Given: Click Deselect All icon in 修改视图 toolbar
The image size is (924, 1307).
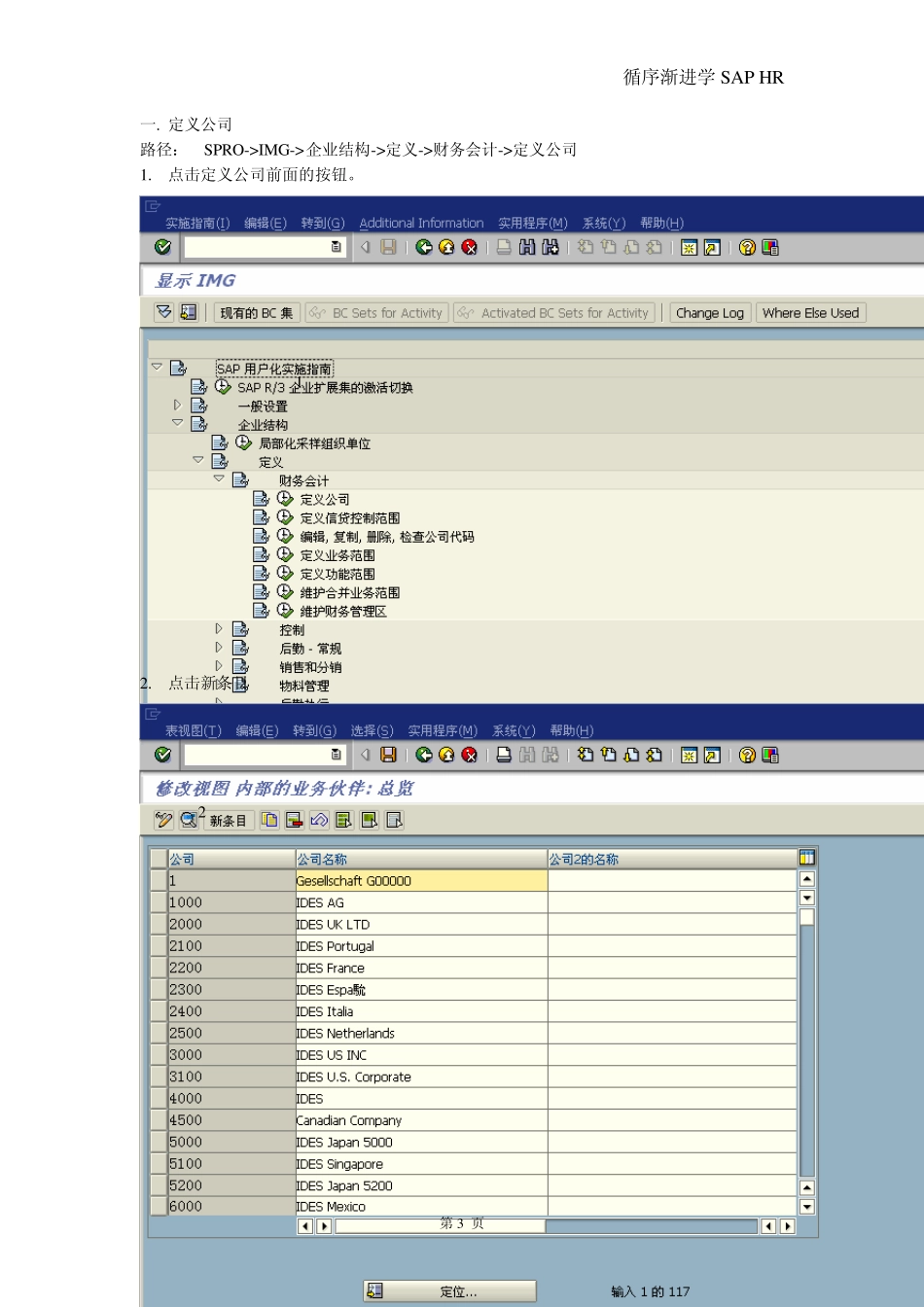Looking at the screenshot, I should tap(394, 820).
